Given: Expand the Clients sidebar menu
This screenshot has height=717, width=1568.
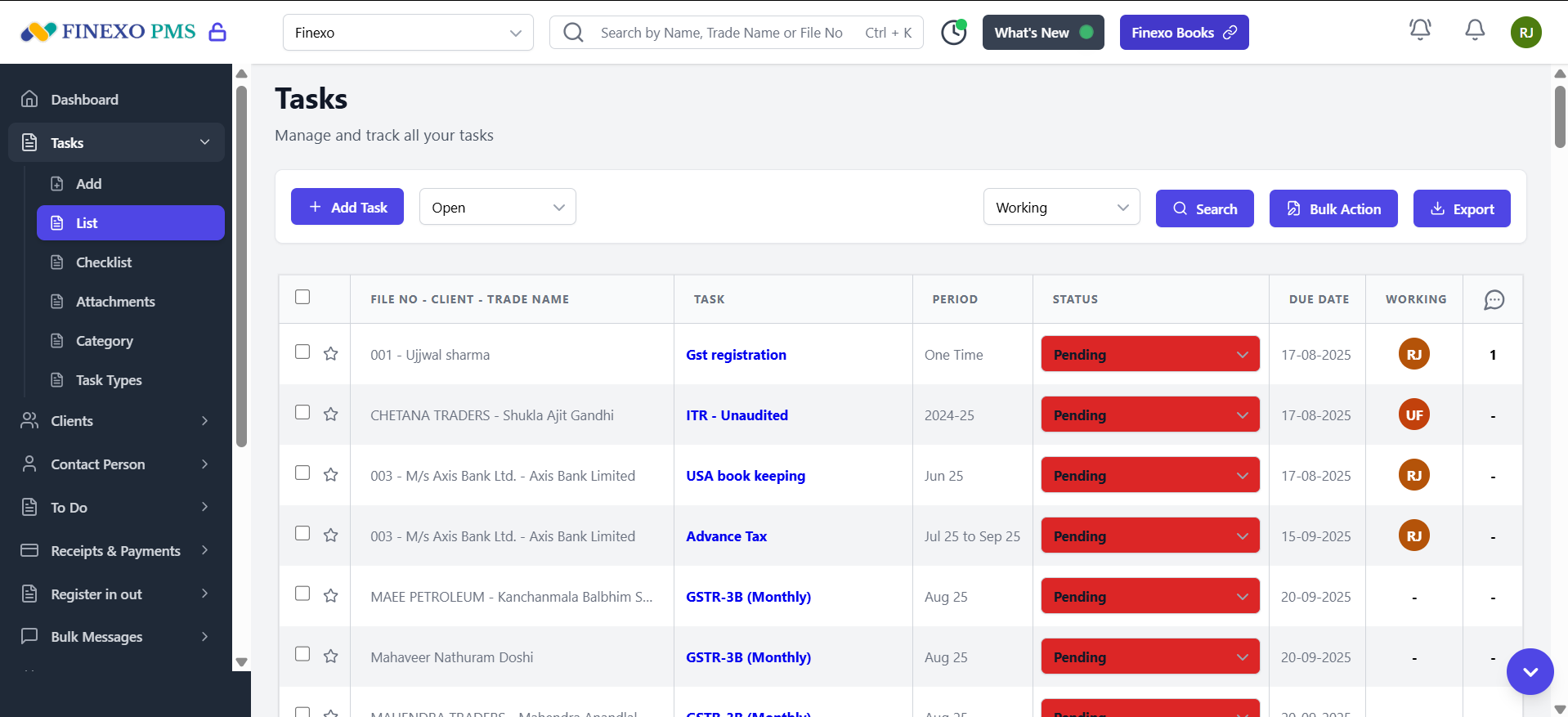Looking at the screenshot, I should point(114,421).
